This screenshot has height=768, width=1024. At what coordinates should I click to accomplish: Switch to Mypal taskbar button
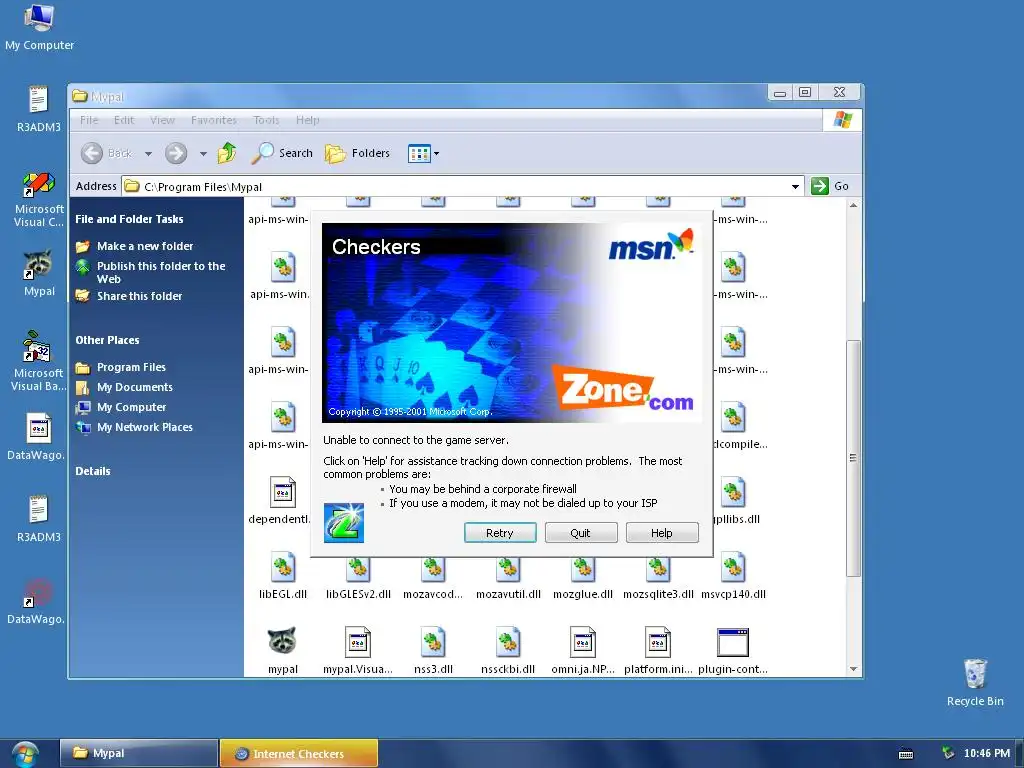pyautogui.click(x=138, y=753)
